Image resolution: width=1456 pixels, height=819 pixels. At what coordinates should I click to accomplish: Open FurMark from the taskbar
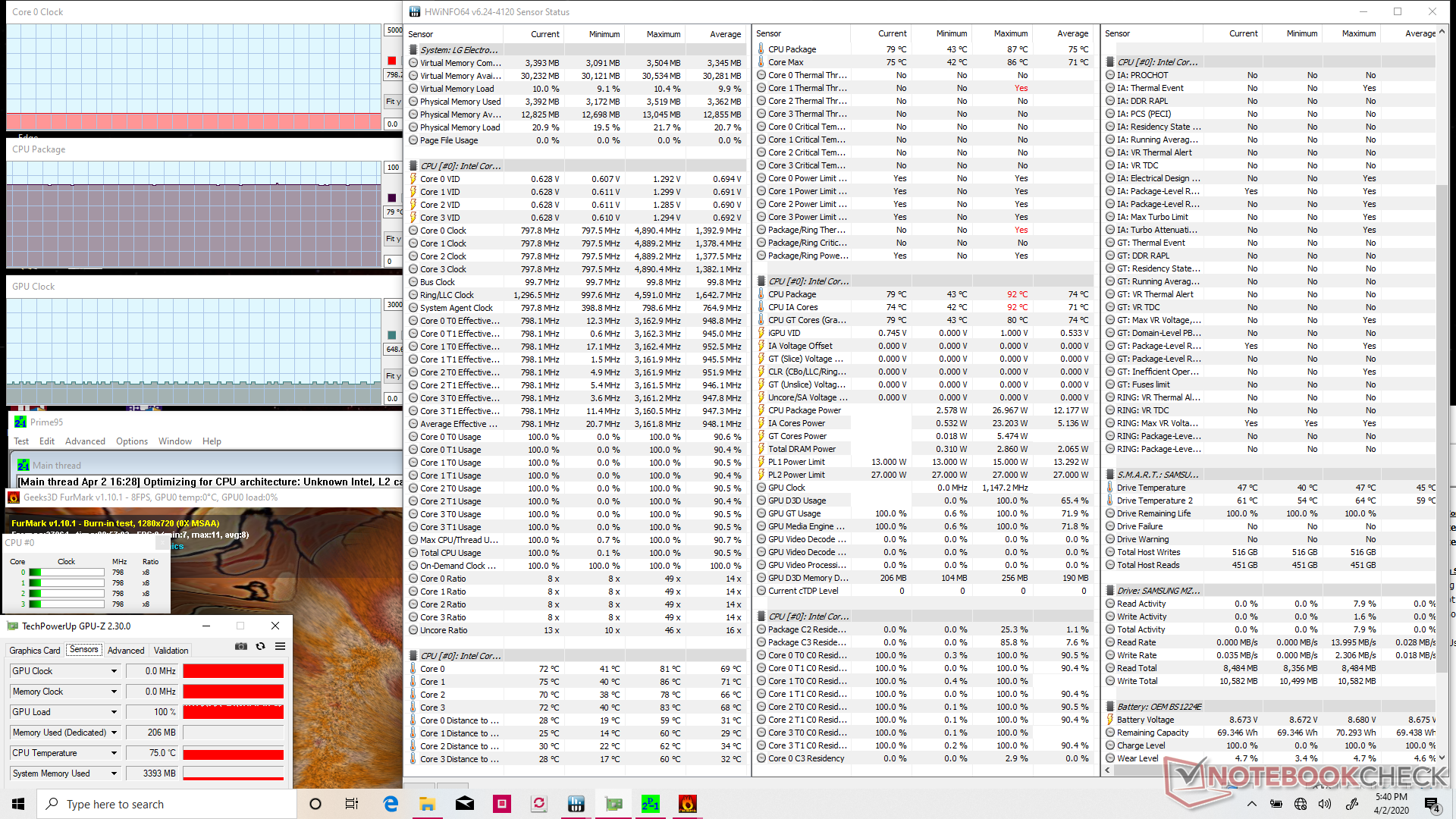coord(687,804)
